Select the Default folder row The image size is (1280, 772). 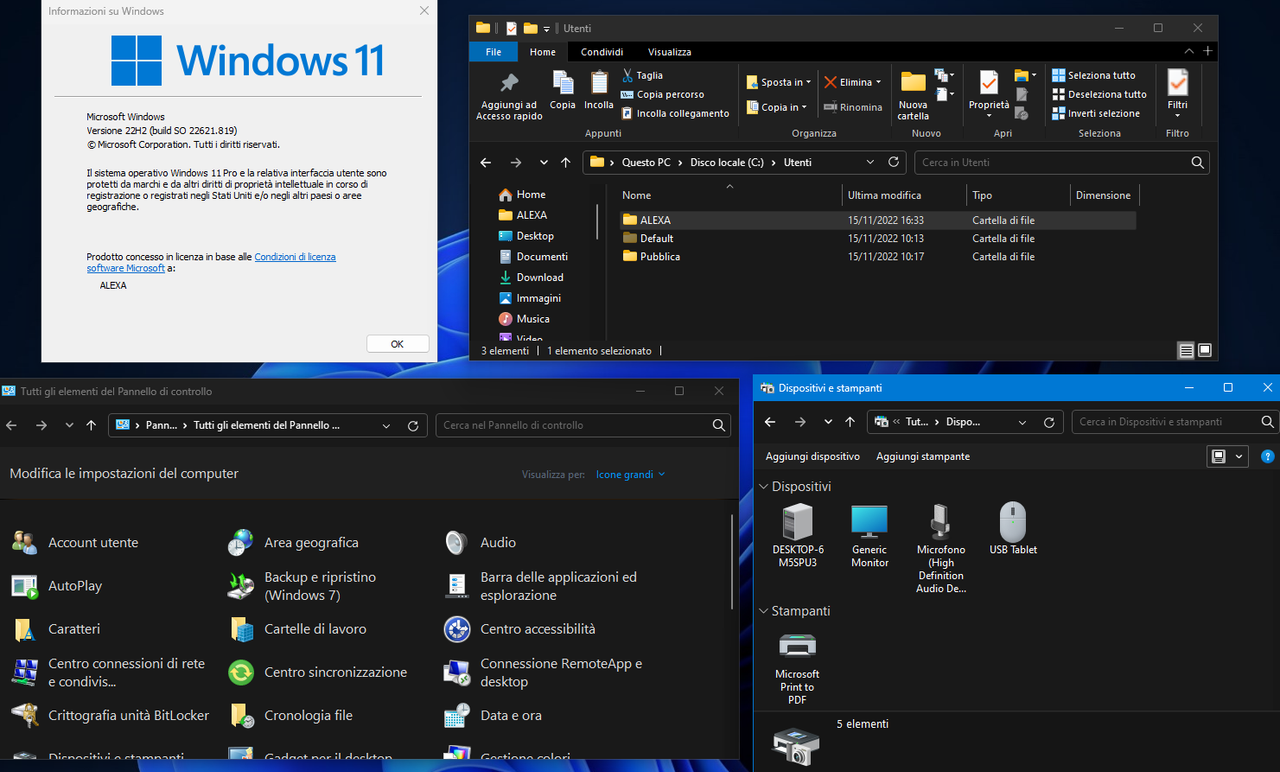point(877,238)
